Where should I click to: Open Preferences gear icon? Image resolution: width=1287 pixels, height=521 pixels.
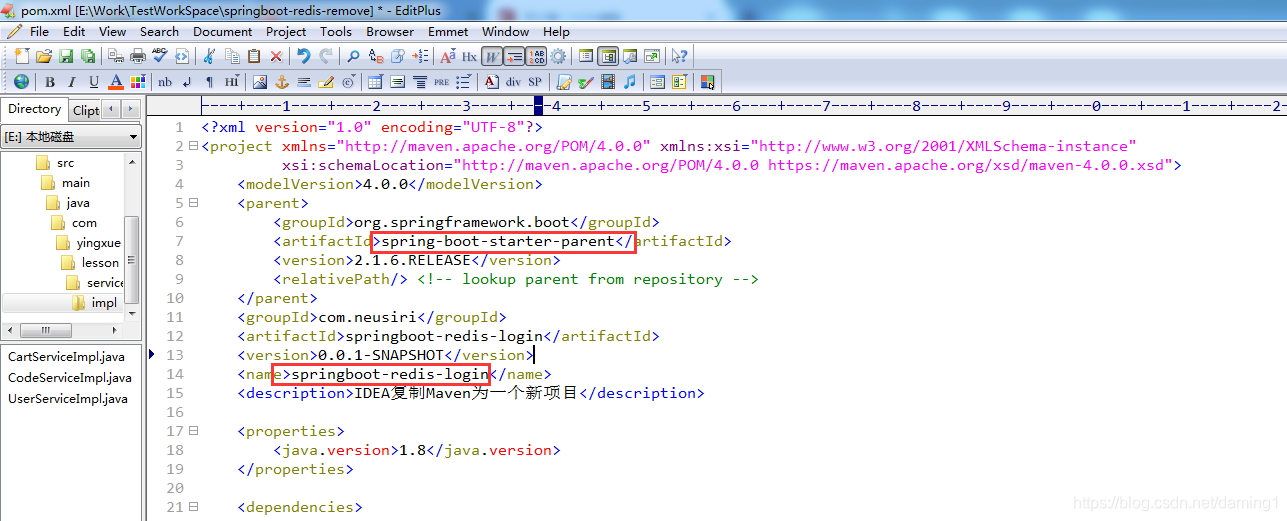(558, 56)
